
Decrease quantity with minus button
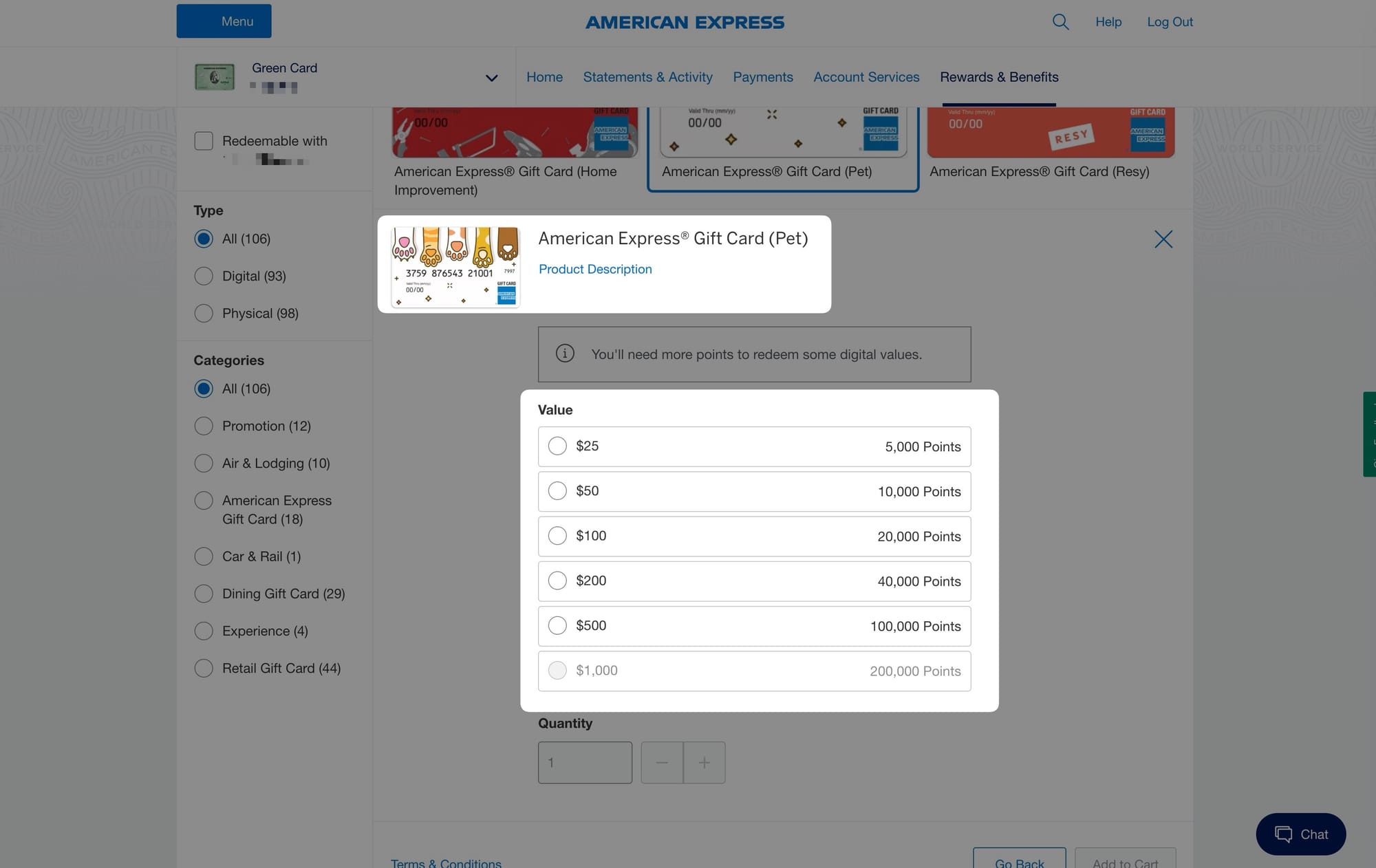coord(662,762)
